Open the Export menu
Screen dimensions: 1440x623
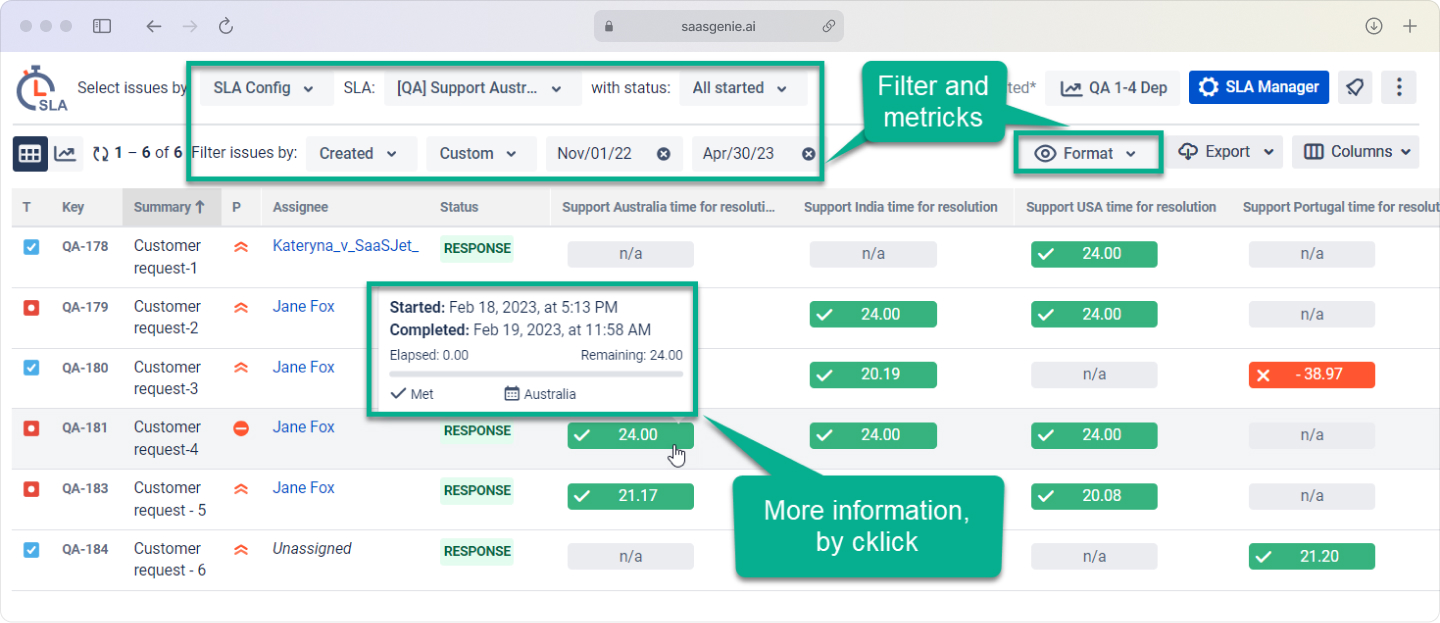tap(1226, 151)
